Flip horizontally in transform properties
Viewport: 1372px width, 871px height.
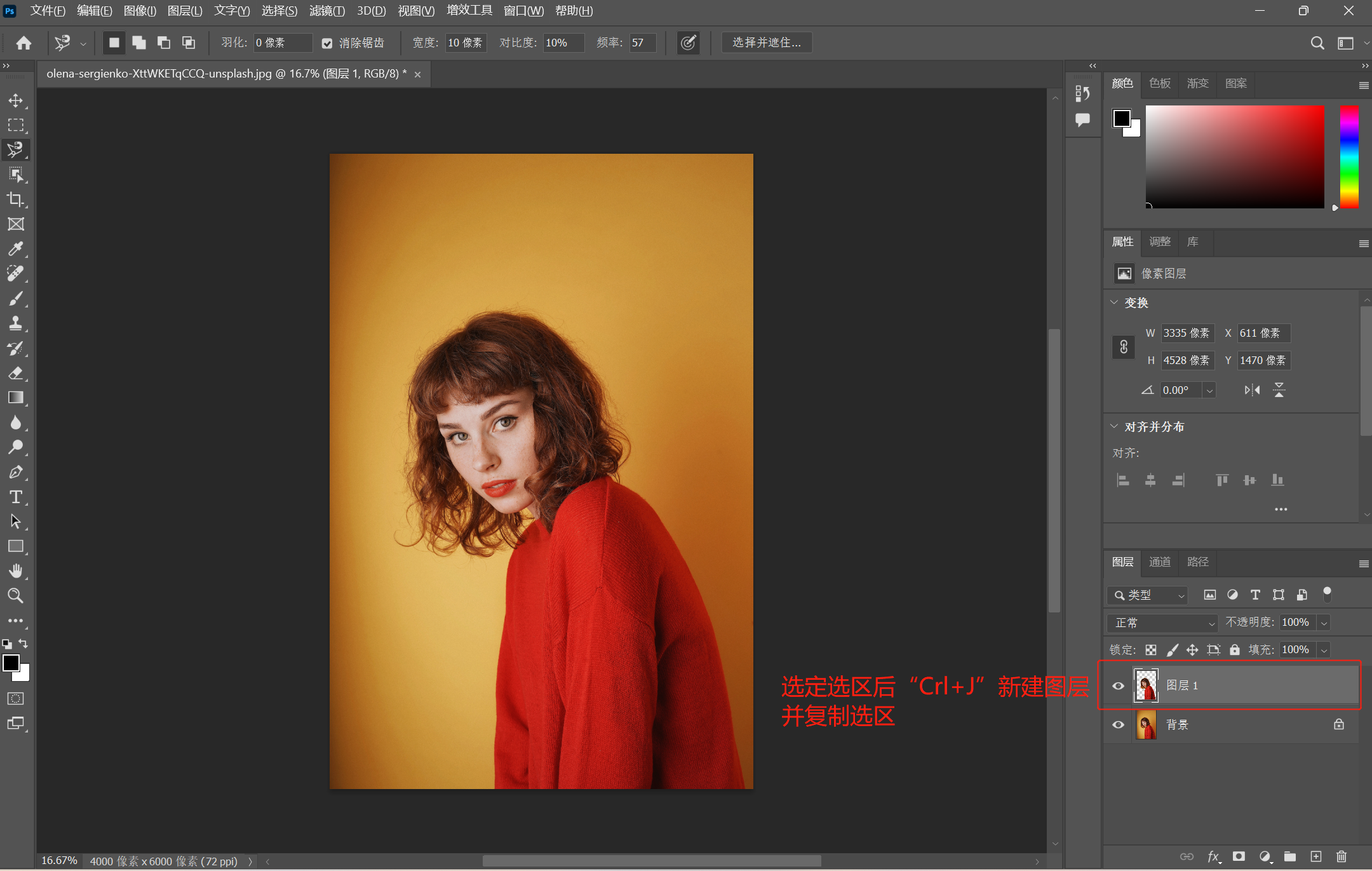coord(1253,390)
